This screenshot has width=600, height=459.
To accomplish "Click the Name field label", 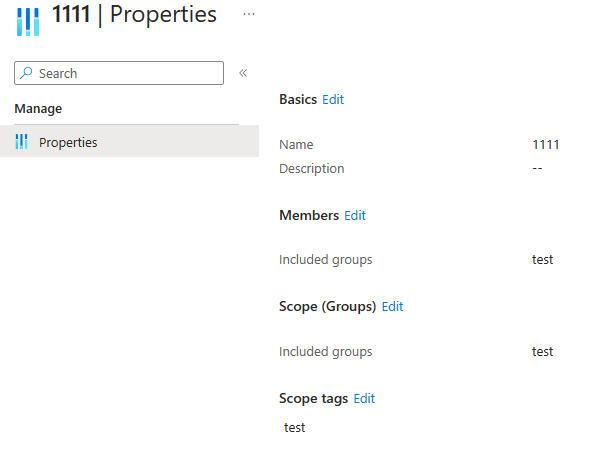I will [296, 145].
